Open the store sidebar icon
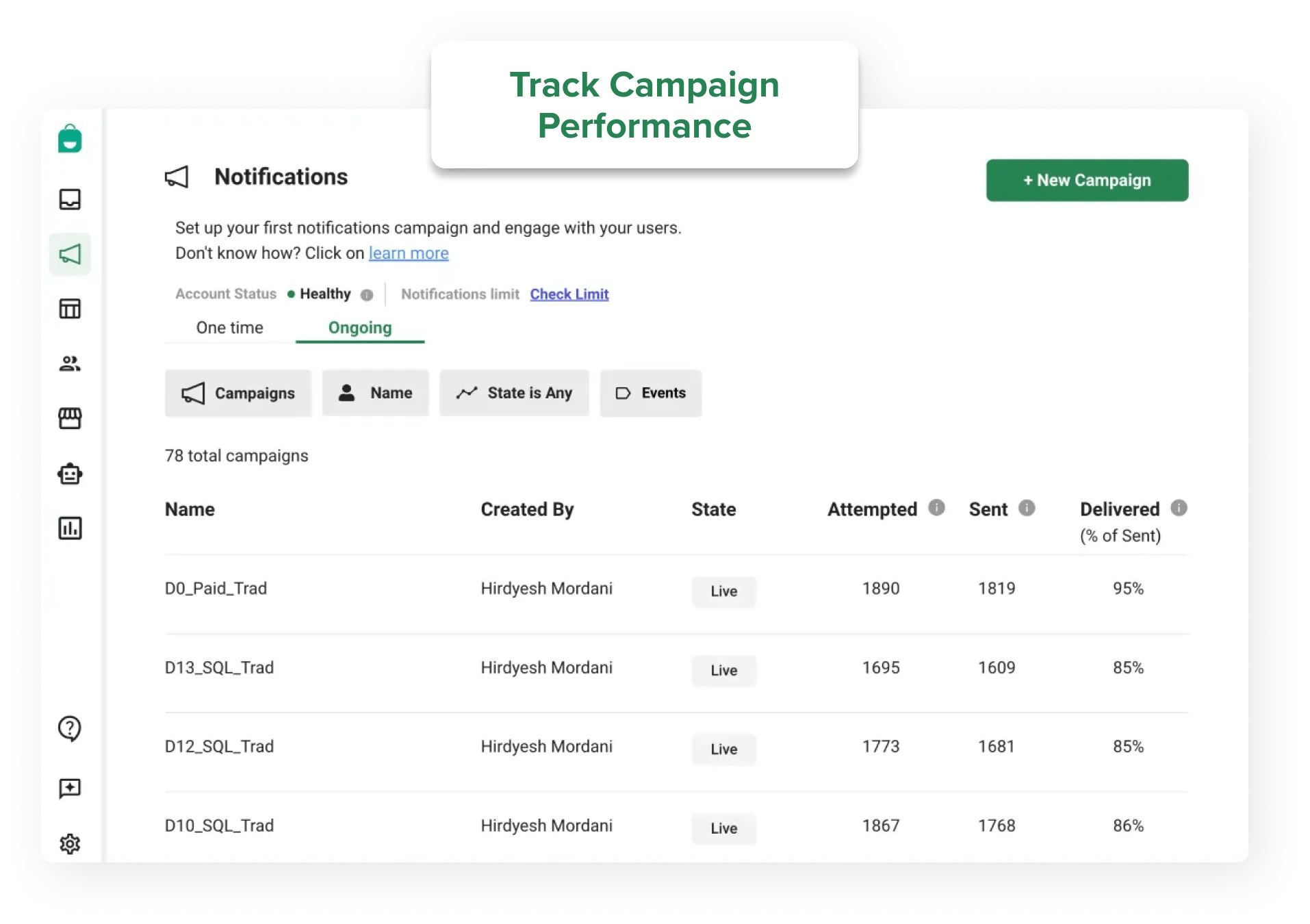1310x924 pixels. click(x=70, y=418)
